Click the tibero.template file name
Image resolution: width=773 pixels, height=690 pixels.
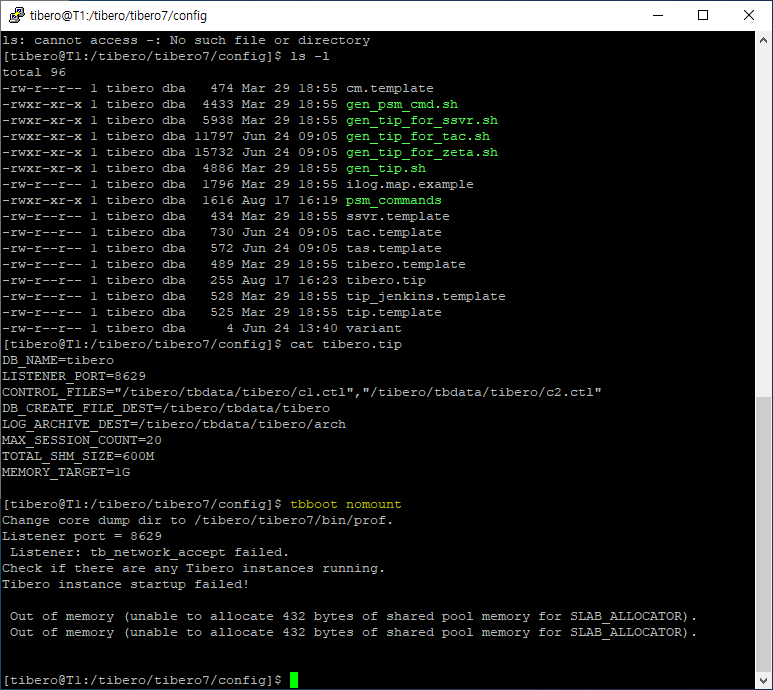(406, 265)
